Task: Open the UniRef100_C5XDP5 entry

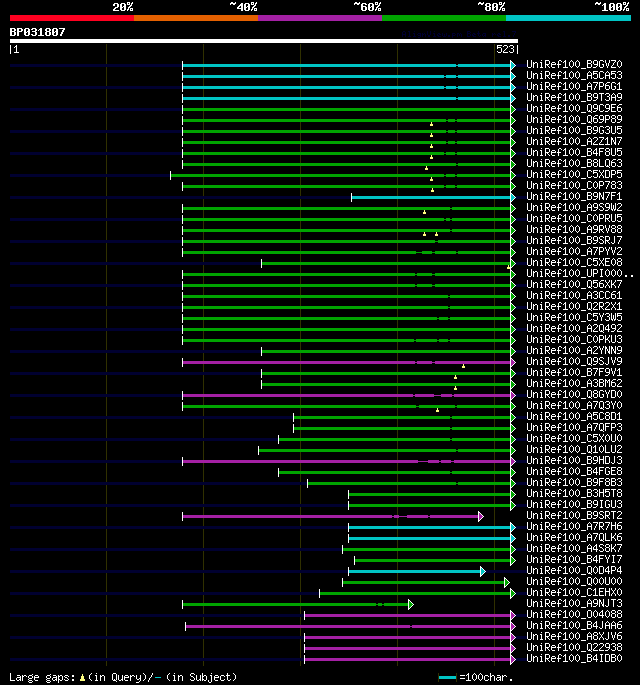Action: (574, 175)
